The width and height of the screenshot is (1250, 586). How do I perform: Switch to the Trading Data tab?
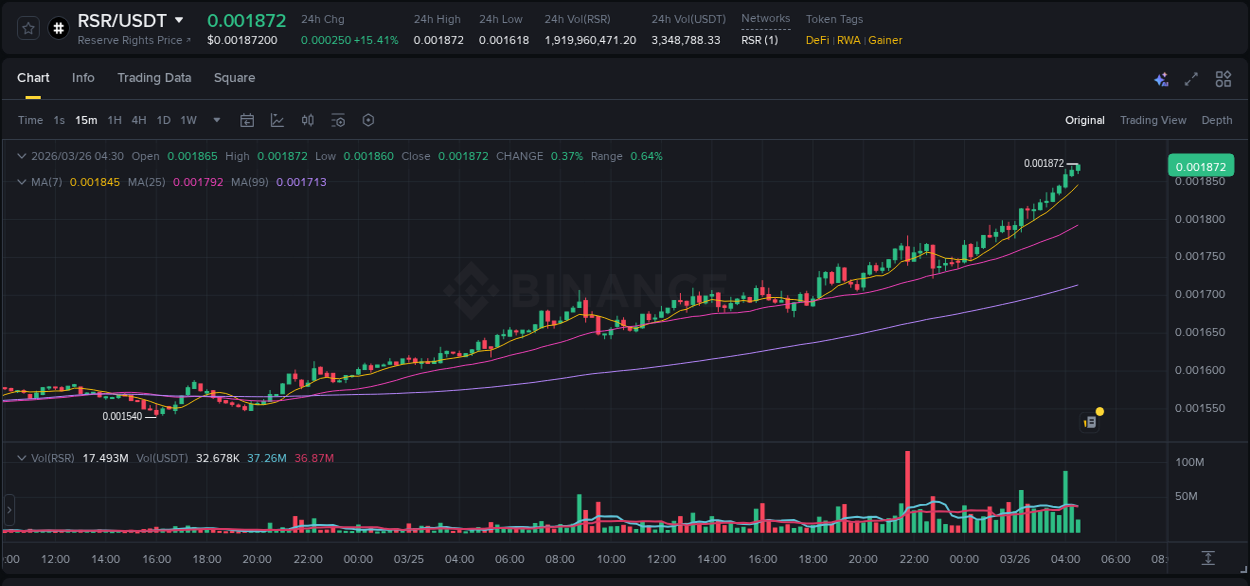point(154,77)
